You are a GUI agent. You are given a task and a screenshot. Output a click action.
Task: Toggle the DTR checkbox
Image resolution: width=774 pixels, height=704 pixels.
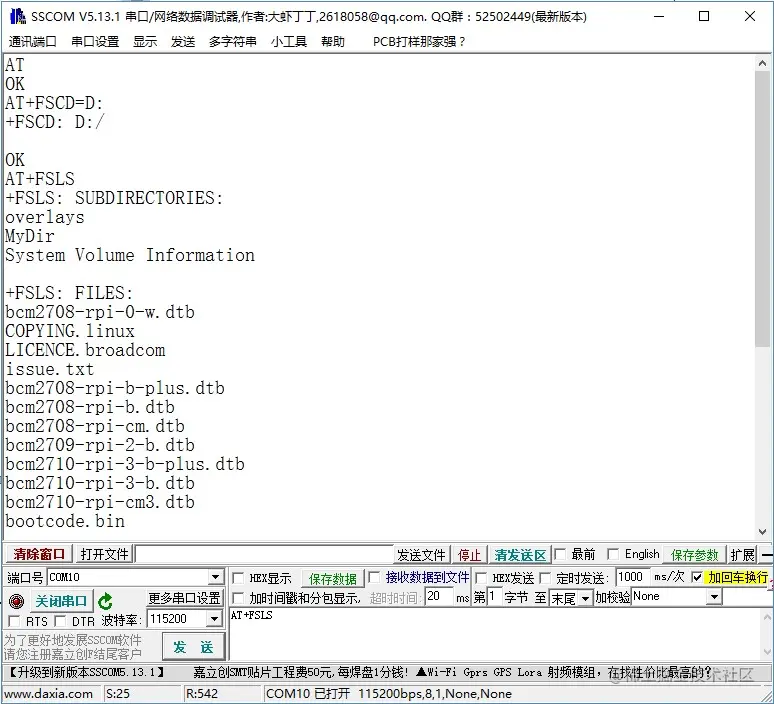coord(60,621)
